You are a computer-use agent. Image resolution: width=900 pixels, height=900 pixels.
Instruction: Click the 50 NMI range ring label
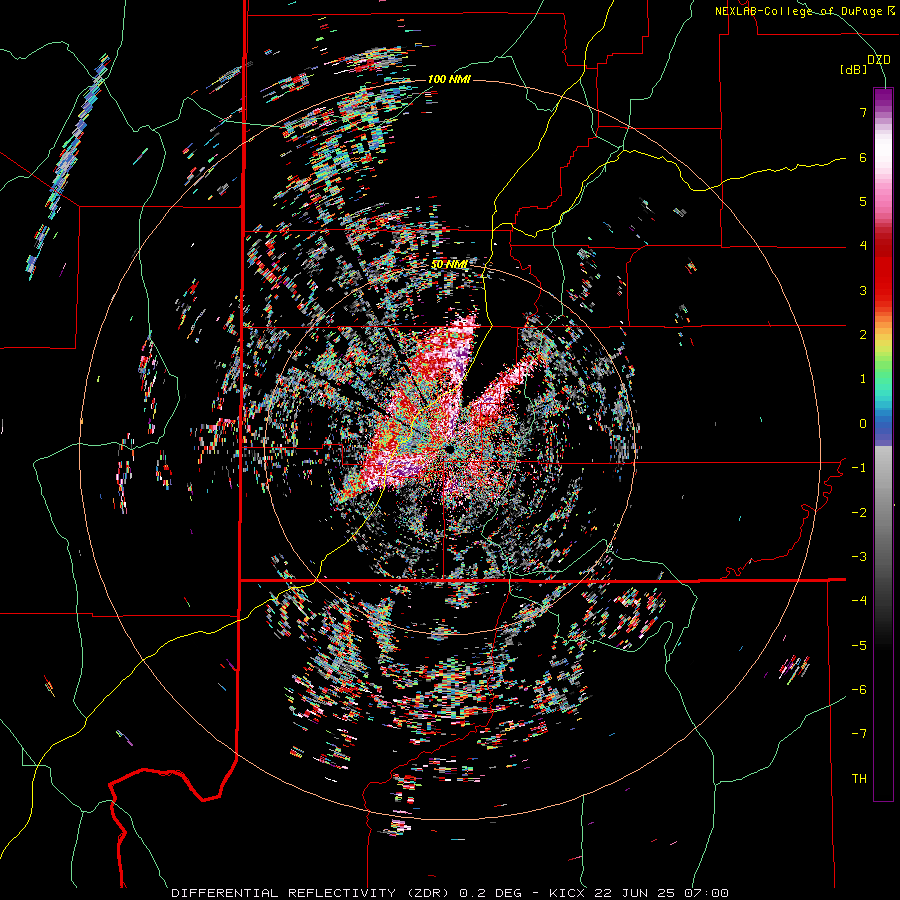pyautogui.click(x=449, y=264)
